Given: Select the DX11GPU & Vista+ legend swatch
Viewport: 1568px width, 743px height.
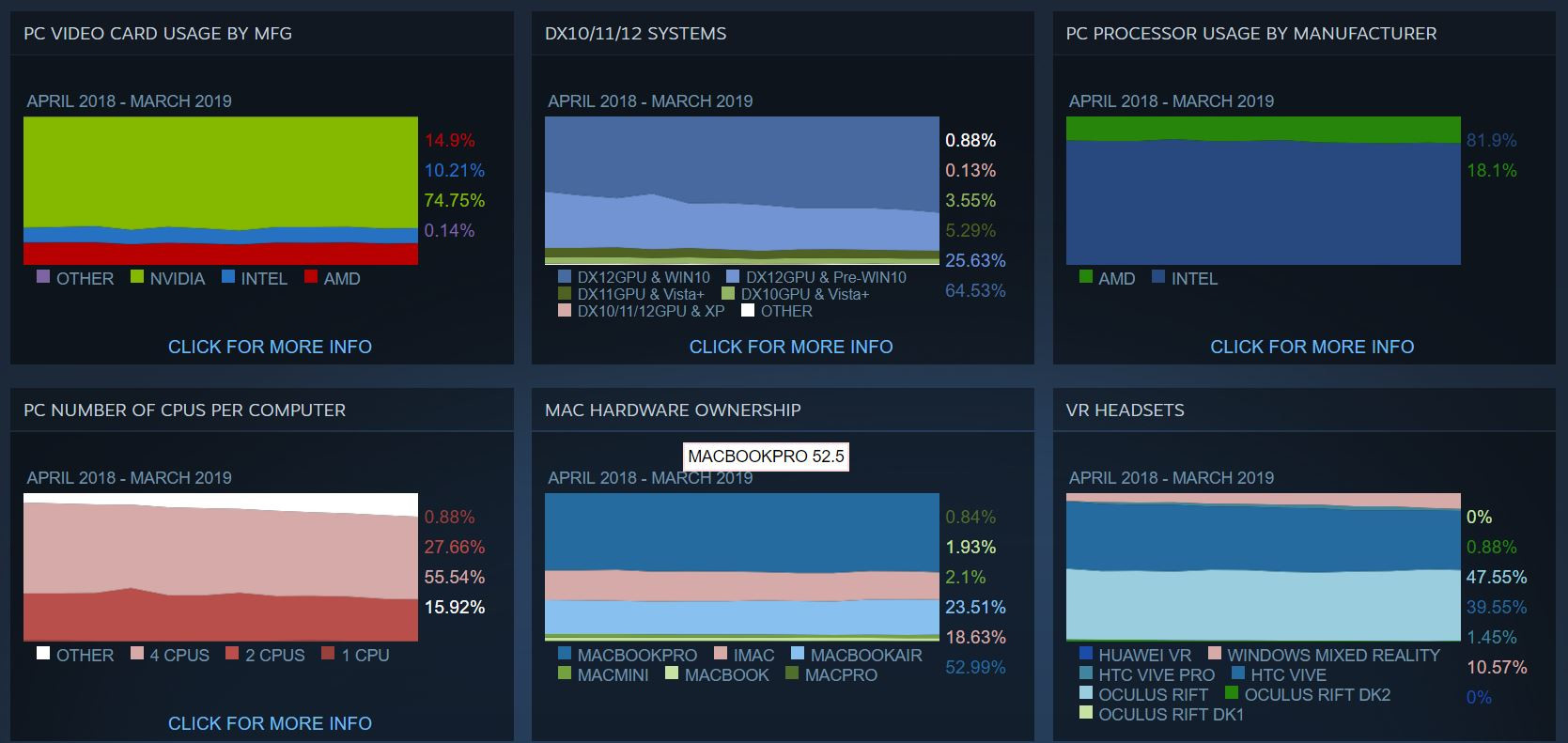Looking at the screenshot, I should click(x=565, y=294).
